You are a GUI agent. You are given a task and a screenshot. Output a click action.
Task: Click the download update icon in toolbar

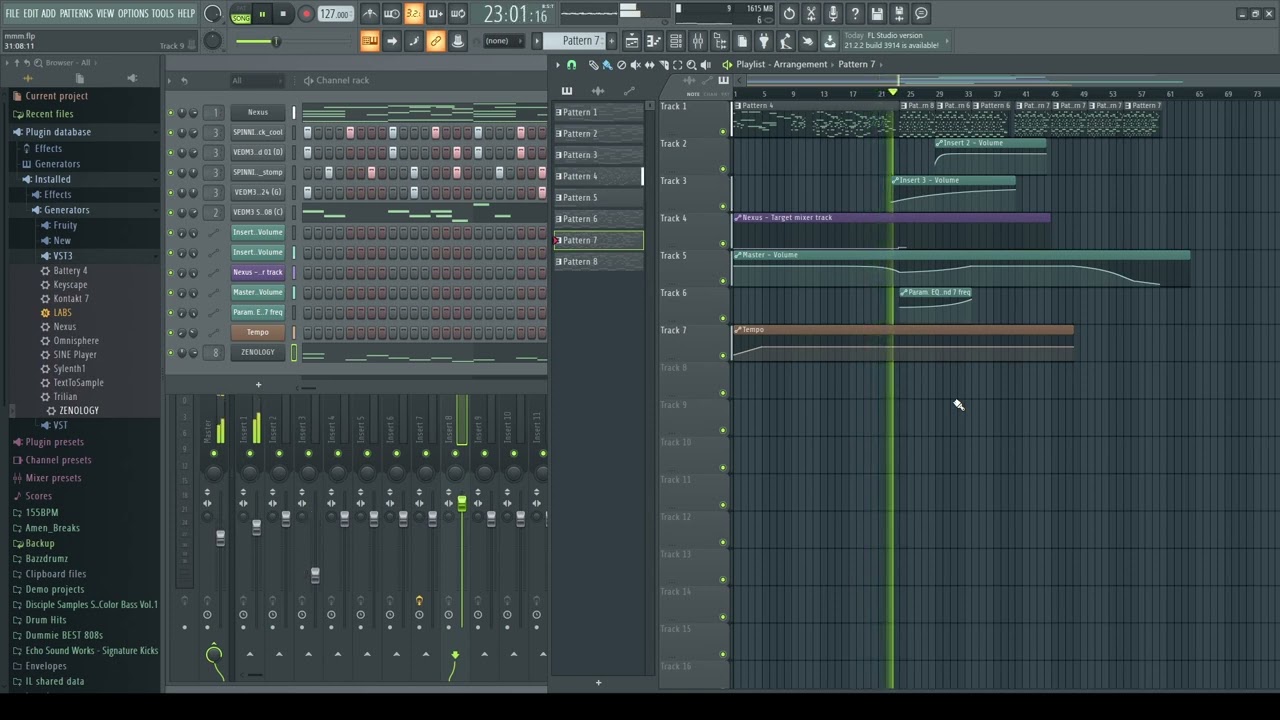click(830, 41)
